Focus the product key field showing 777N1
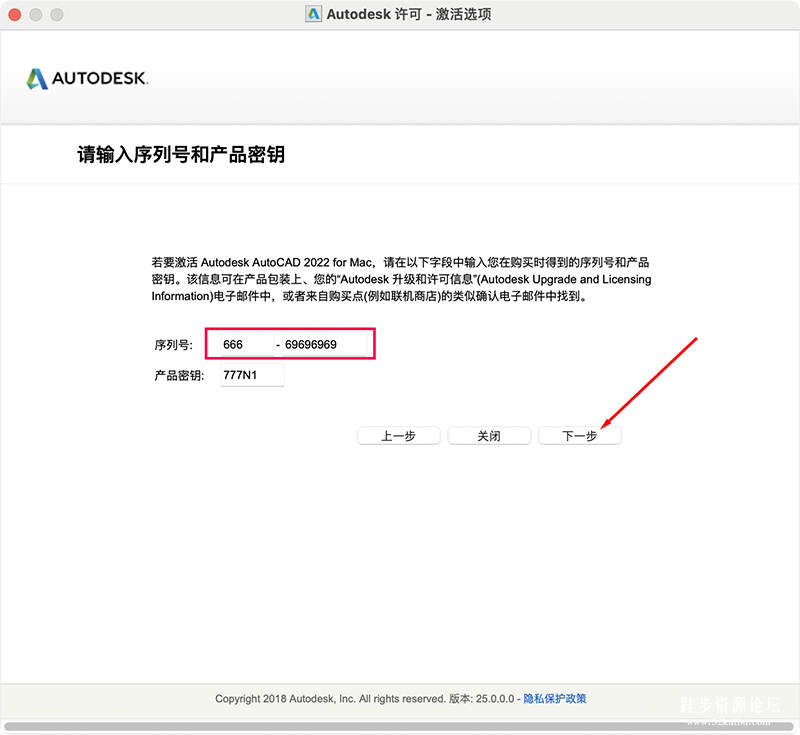This screenshot has width=800, height=735. point(252,375)
